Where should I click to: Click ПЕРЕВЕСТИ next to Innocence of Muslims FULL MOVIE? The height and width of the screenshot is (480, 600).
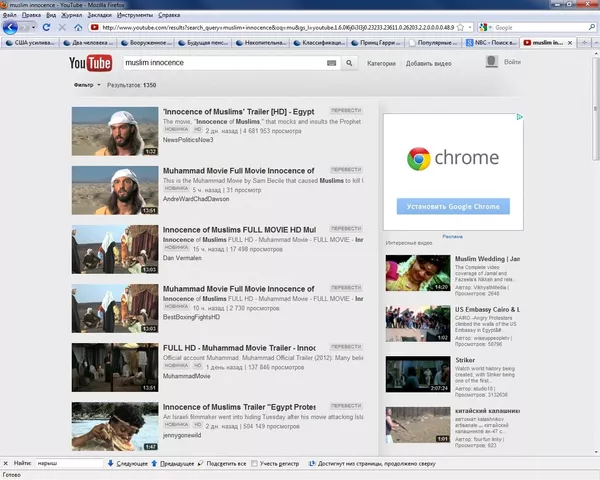(346, 229)
